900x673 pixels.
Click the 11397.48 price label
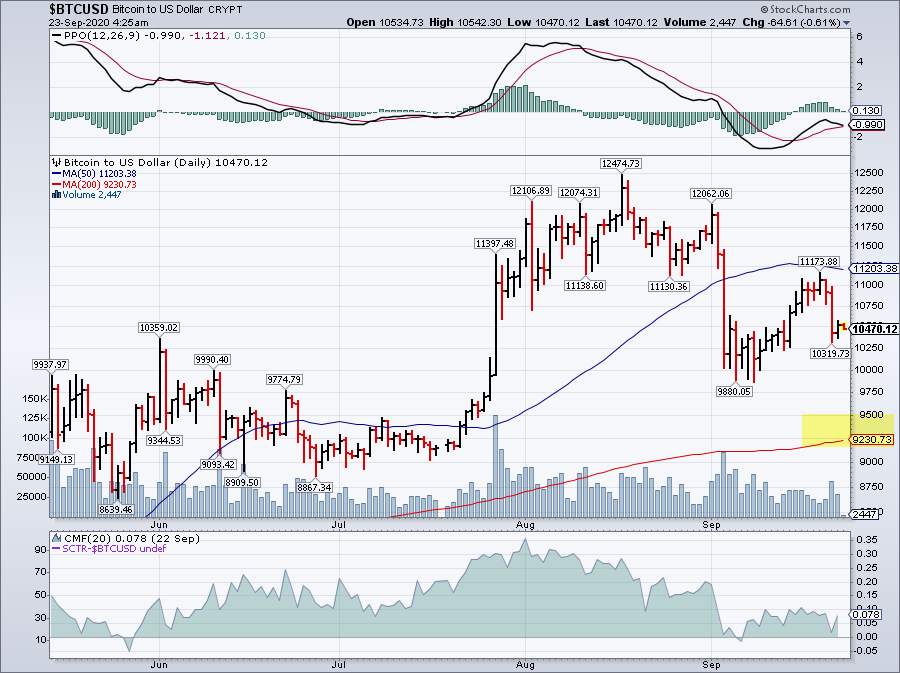coord(494,243)
